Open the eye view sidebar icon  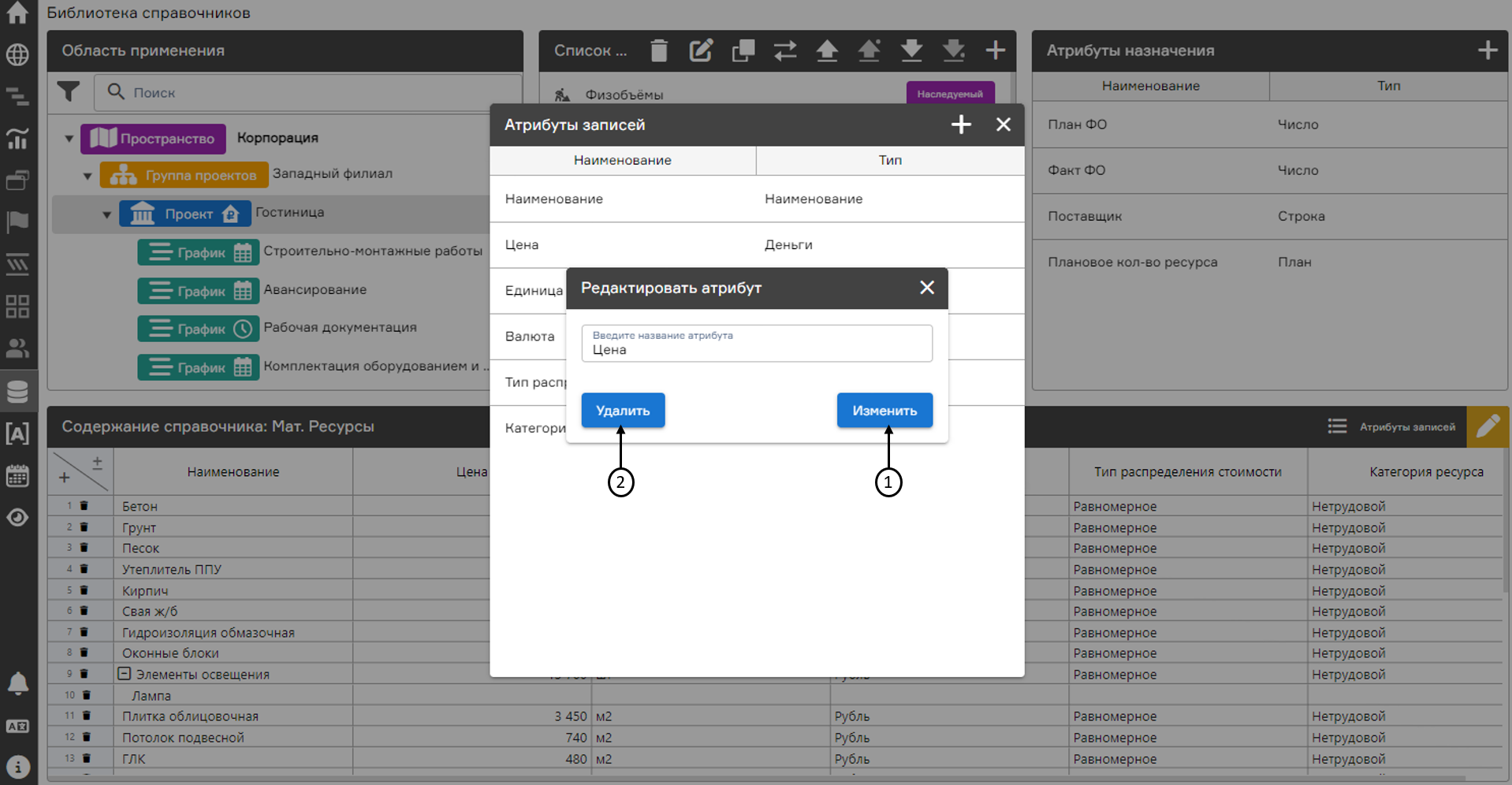(x=17, y=517)
